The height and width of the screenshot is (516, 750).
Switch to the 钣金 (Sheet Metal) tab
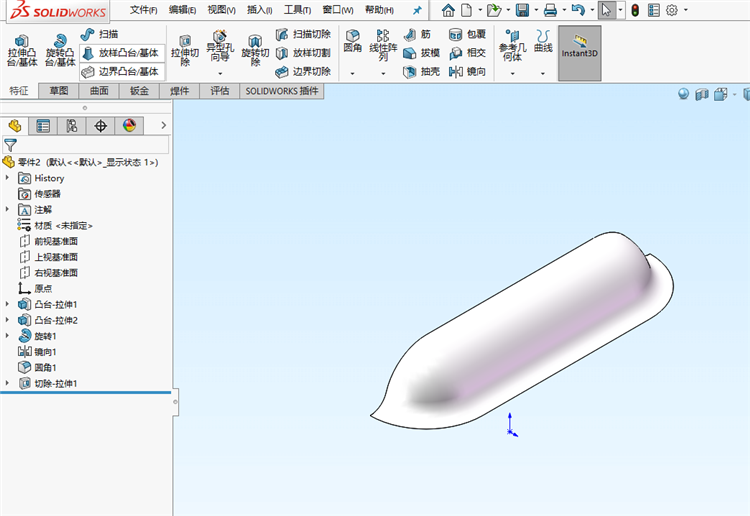(139, 91)
